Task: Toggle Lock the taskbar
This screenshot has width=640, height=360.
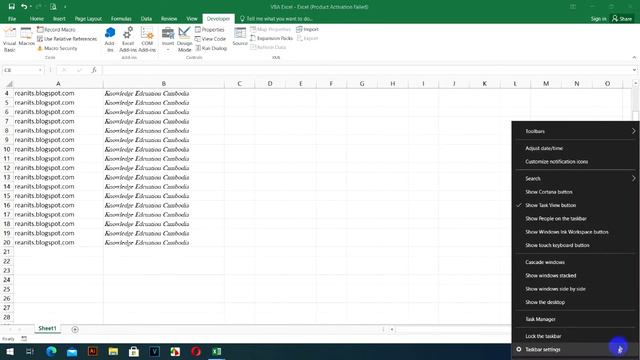Action: point(576,336)
